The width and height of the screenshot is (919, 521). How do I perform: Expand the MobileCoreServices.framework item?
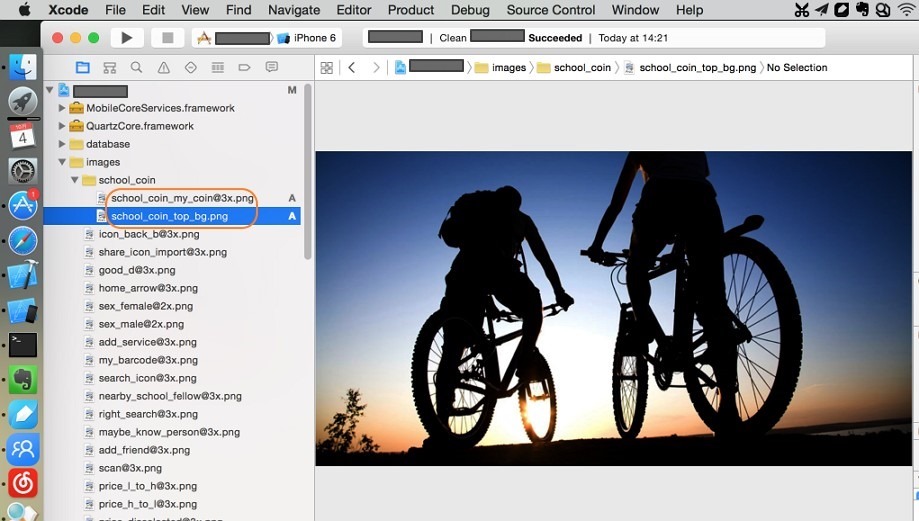click(x=62, y=108)
